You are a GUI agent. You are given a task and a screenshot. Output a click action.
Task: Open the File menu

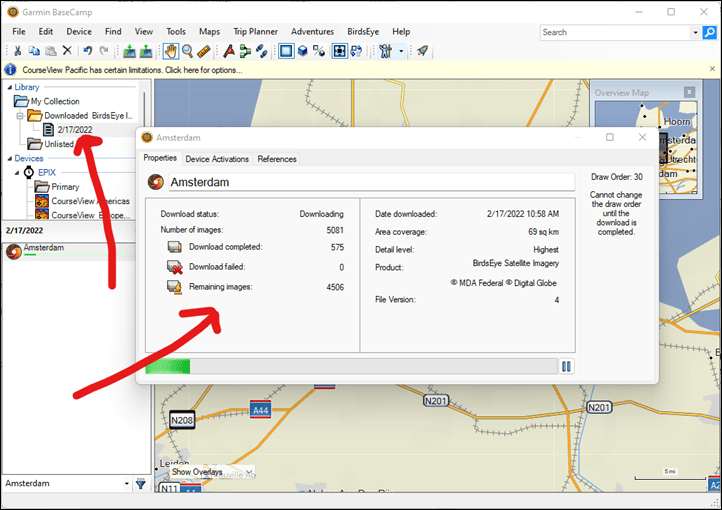click(x=19, y=32)
